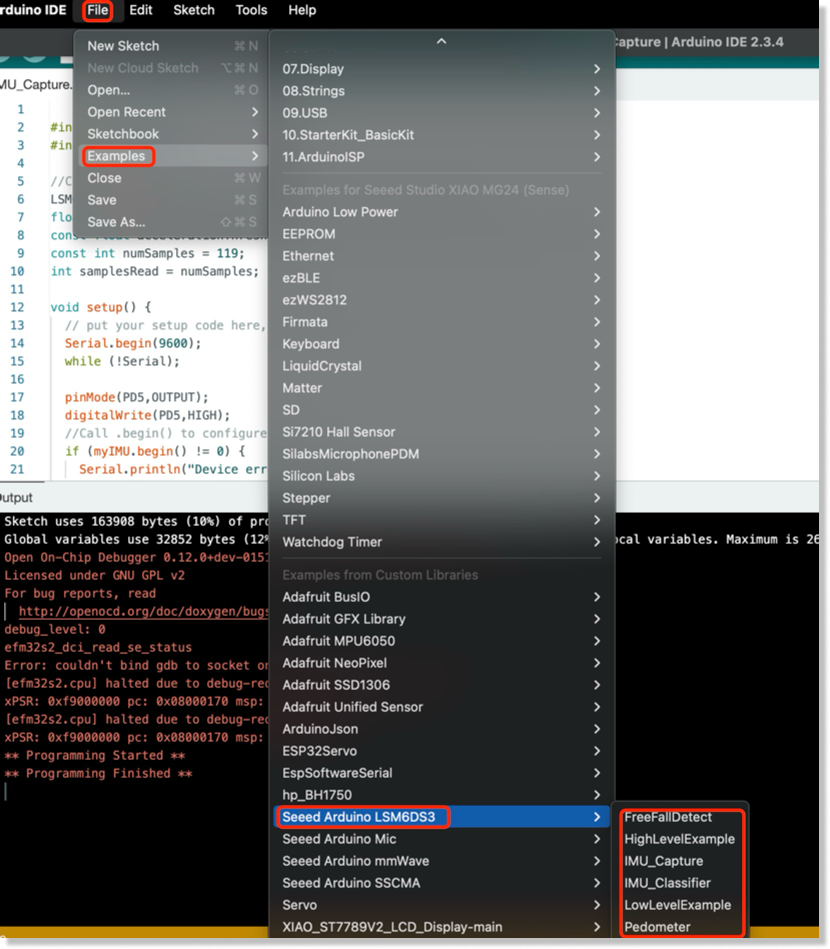830x949 pixels.
Task: Expand the 07.Display examples
Action: pos(441,69)
